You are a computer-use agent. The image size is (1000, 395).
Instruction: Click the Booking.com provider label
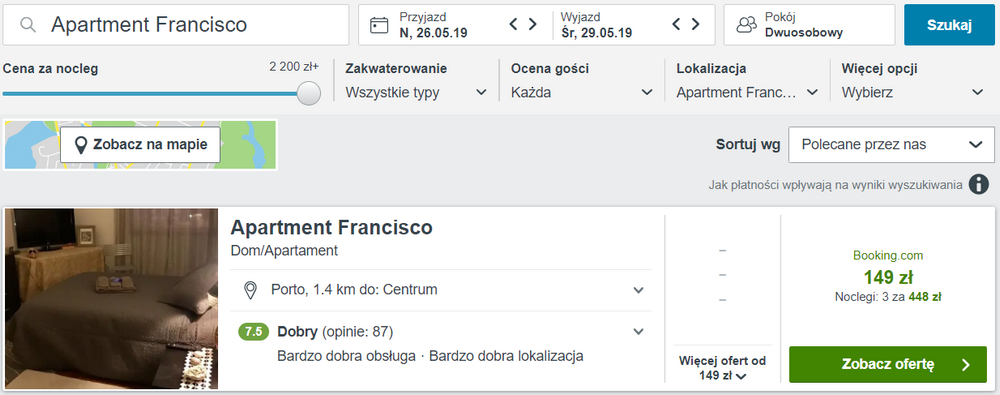(888, 256)
